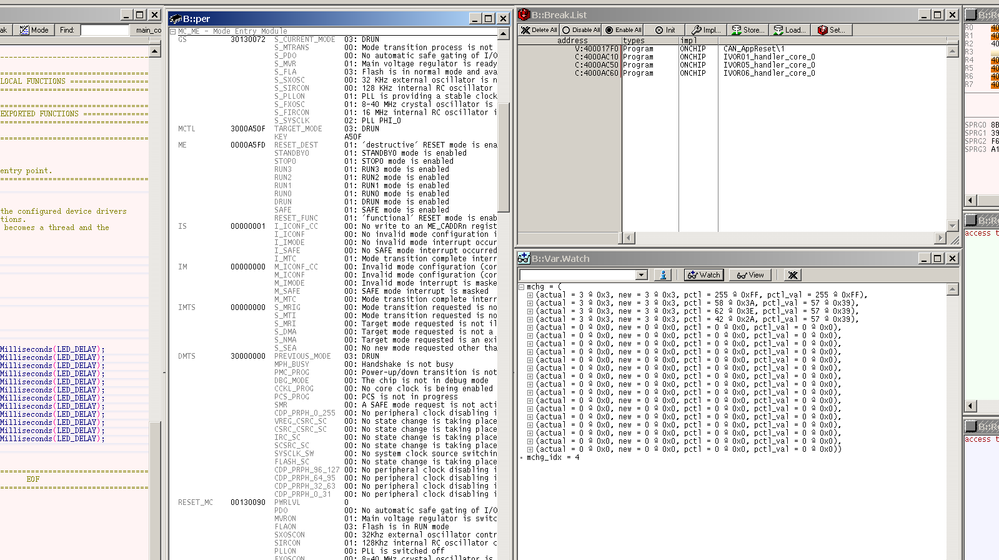999x560 pixels.
Task: Click GS register value 30130072
Action: point(248,39)
